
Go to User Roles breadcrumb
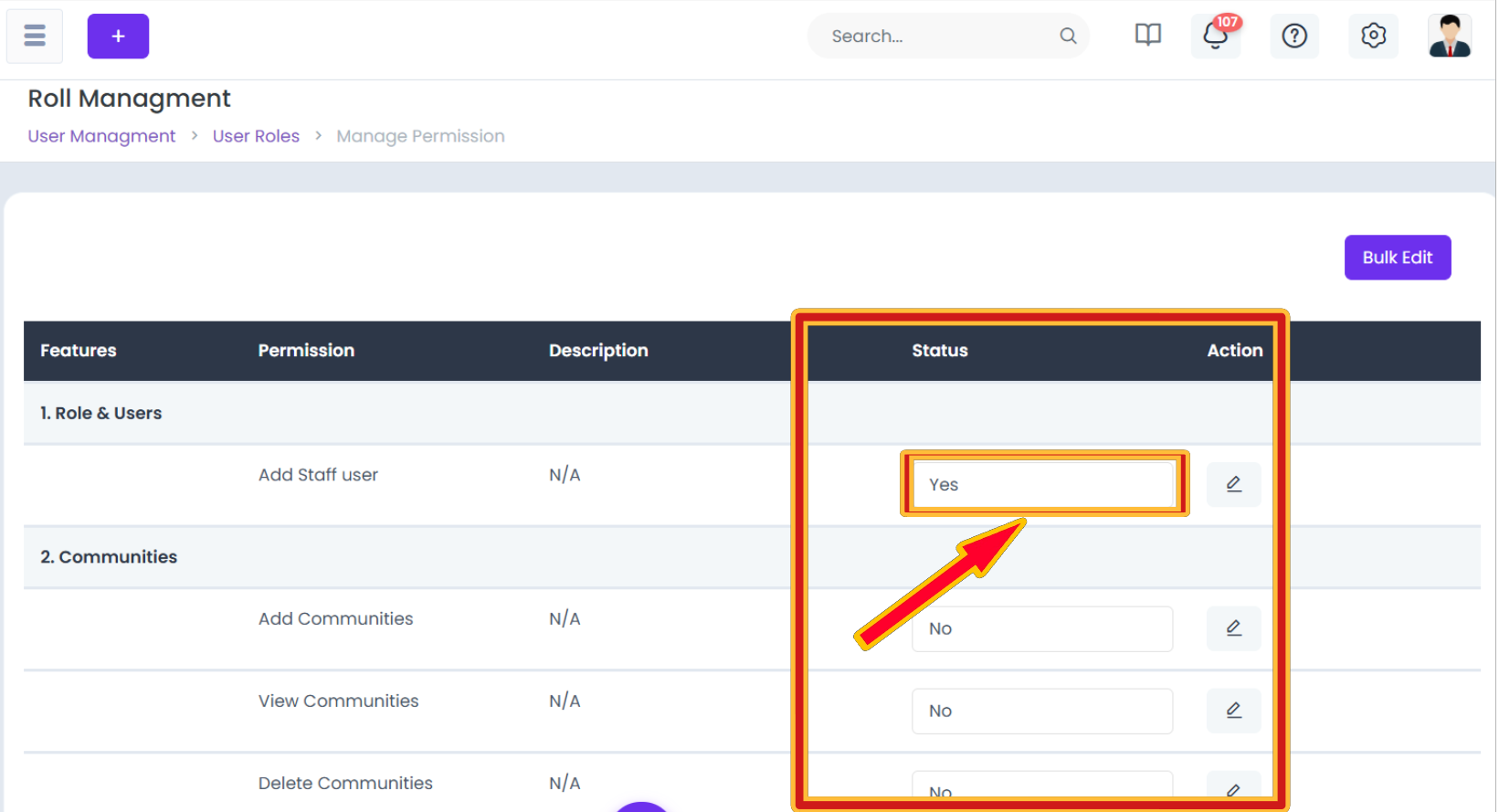tap(256, 136)
